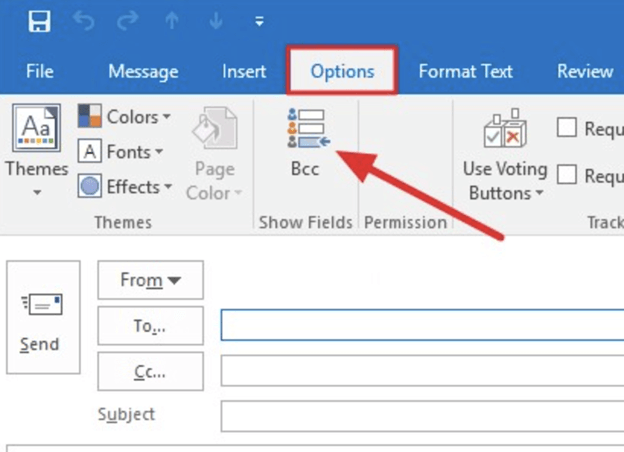Click the Previous Item up arrow

click(172, 21)
